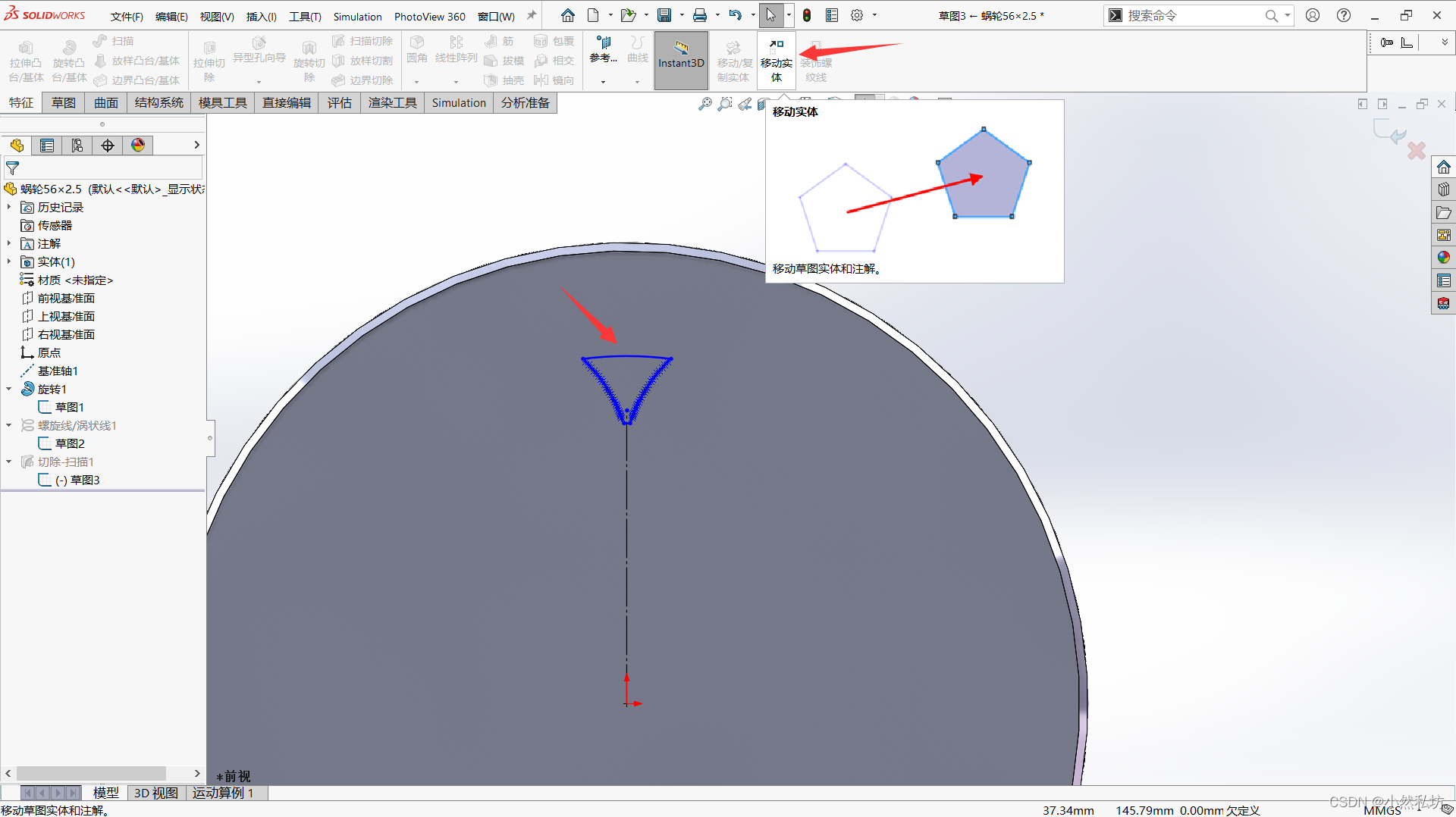Screen dimensions: 1456x817
Task: Switch to the 曲面 ribbon tab
Action: [x=106, y=103]
